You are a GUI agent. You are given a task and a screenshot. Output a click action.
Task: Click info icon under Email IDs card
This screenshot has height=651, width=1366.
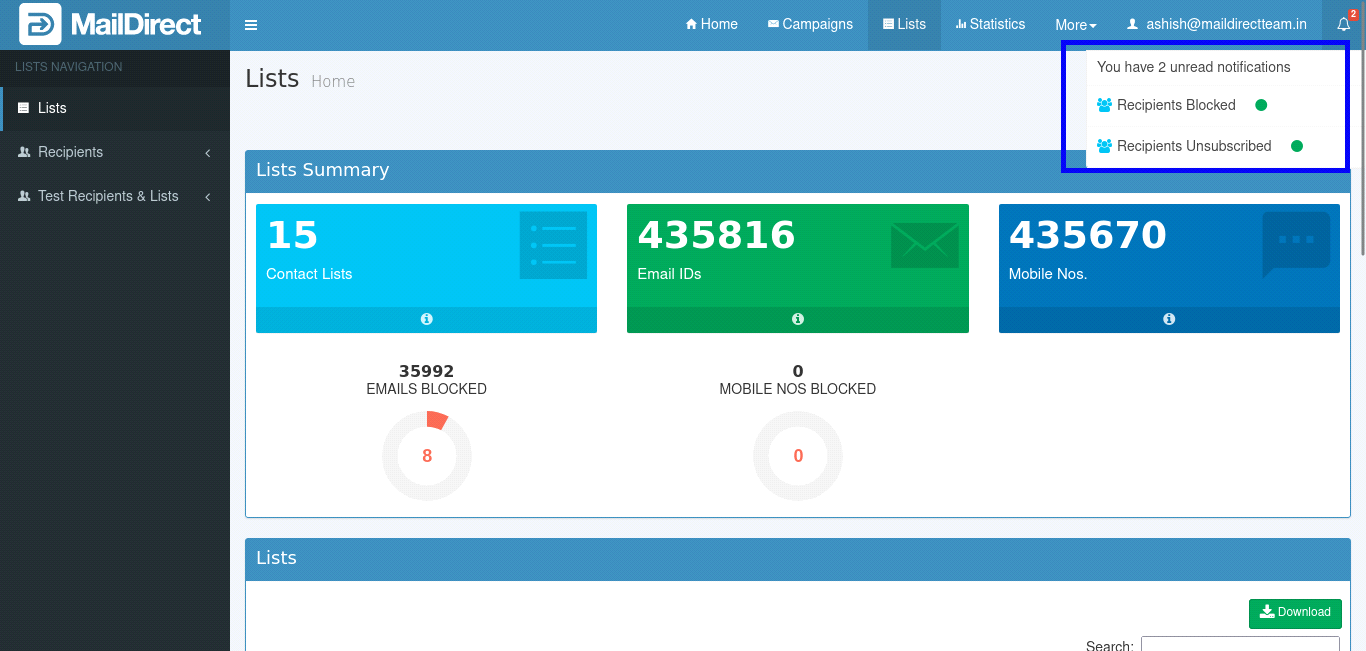point(797,319)
